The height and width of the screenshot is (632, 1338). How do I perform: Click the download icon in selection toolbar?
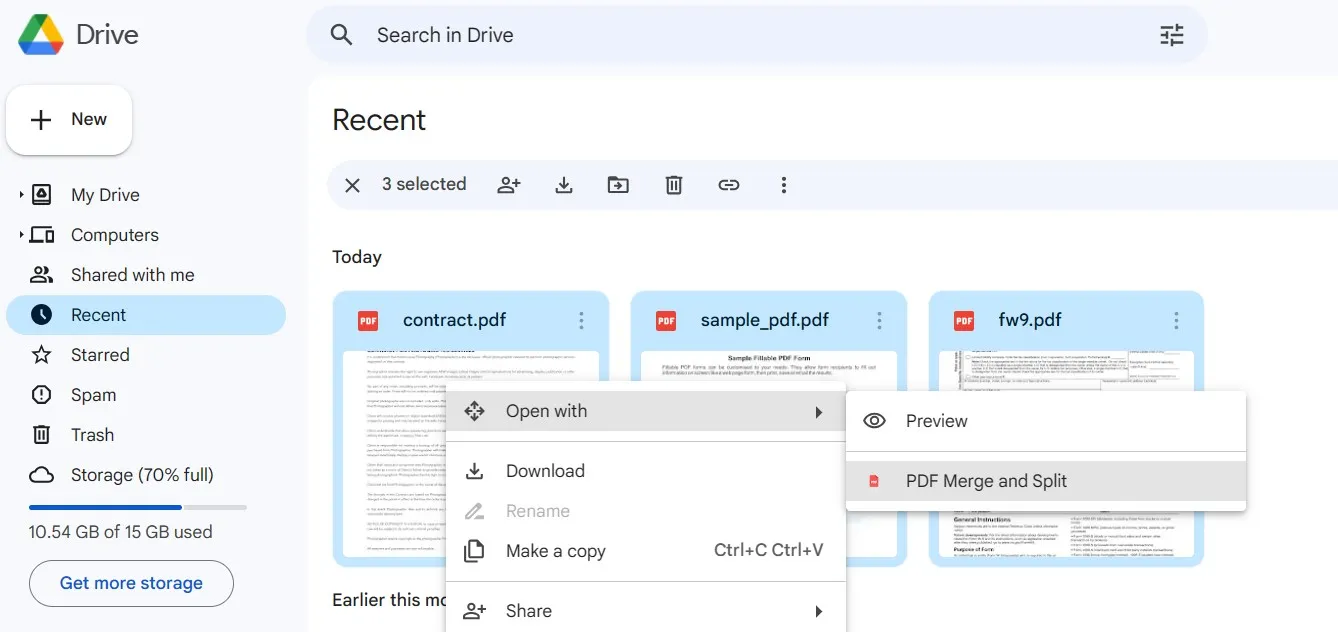tap(564, 185)
